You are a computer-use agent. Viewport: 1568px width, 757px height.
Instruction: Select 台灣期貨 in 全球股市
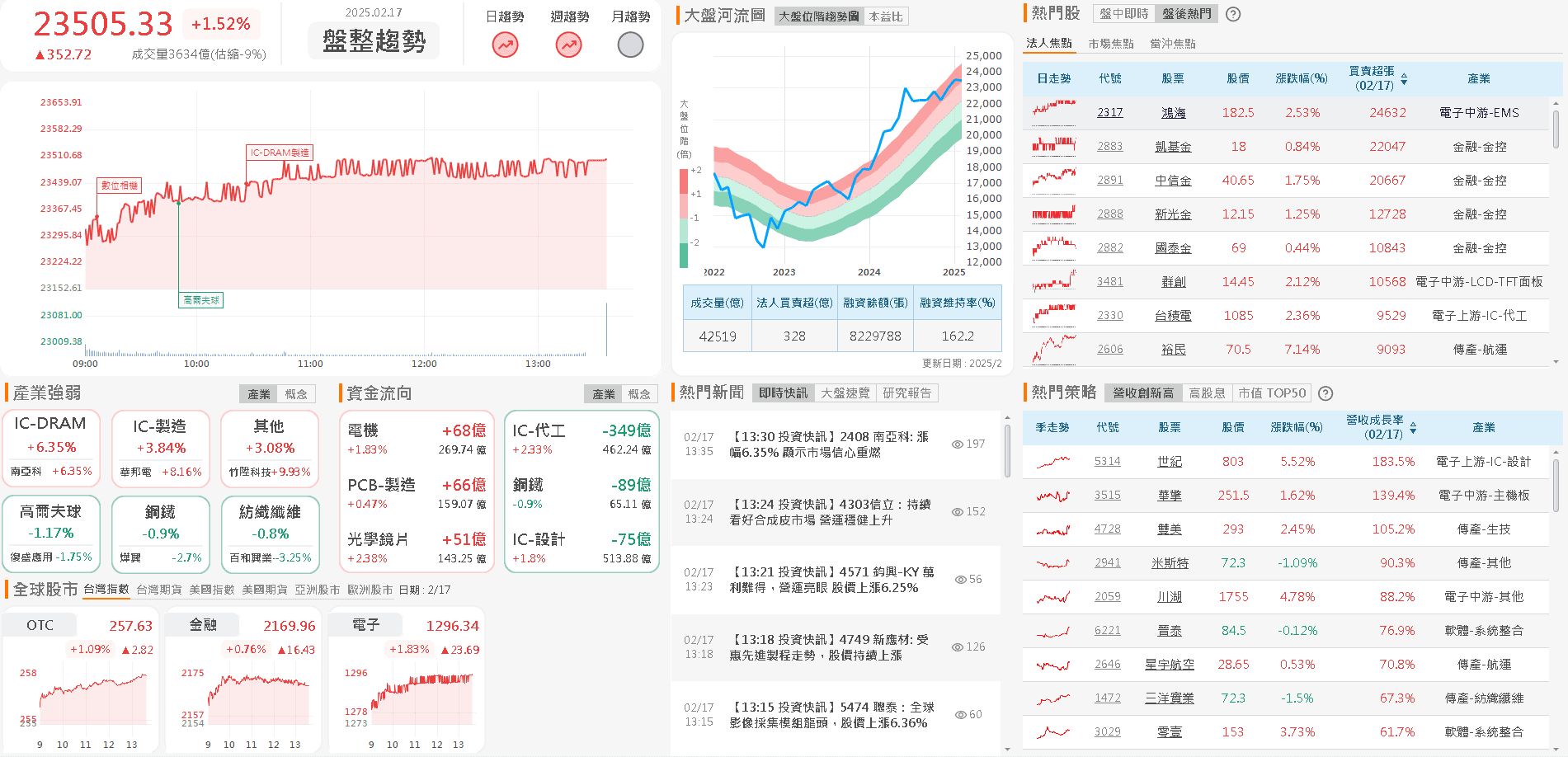pos(159,590)
